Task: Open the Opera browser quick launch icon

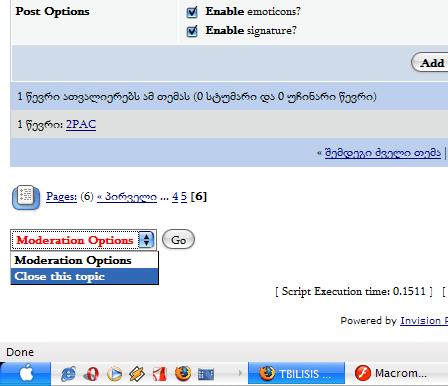Action: pyautogui.click(x=91, y=374)
